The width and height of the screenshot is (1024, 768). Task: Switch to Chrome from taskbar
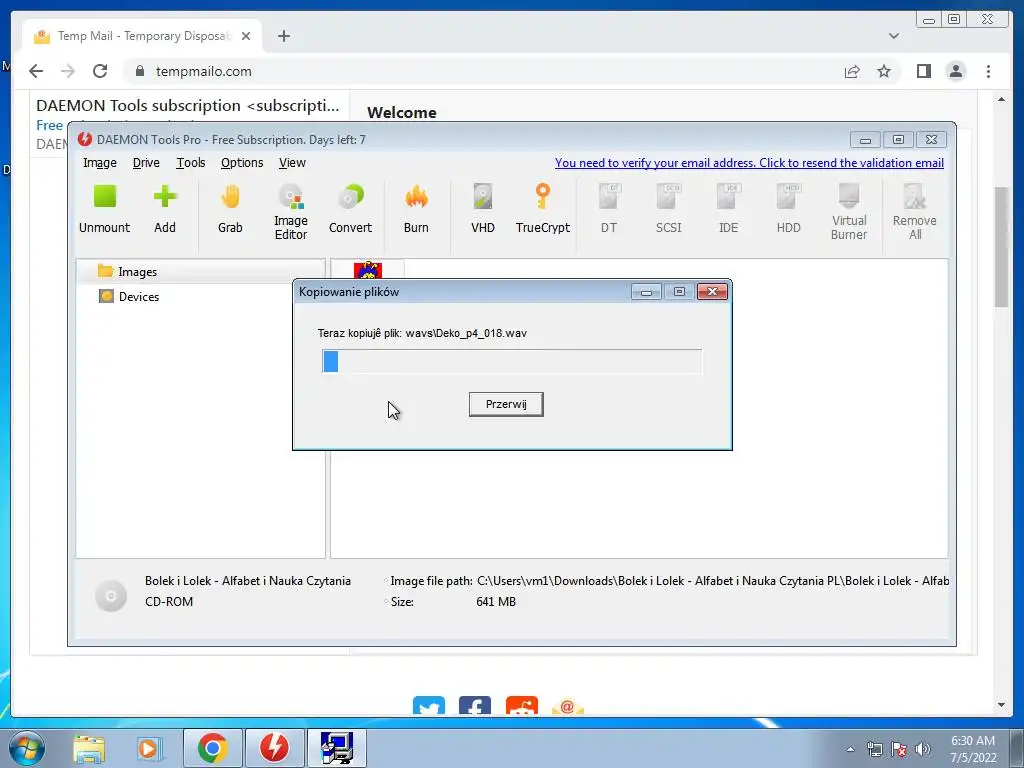pyautogui.click(x=212, y=748)
